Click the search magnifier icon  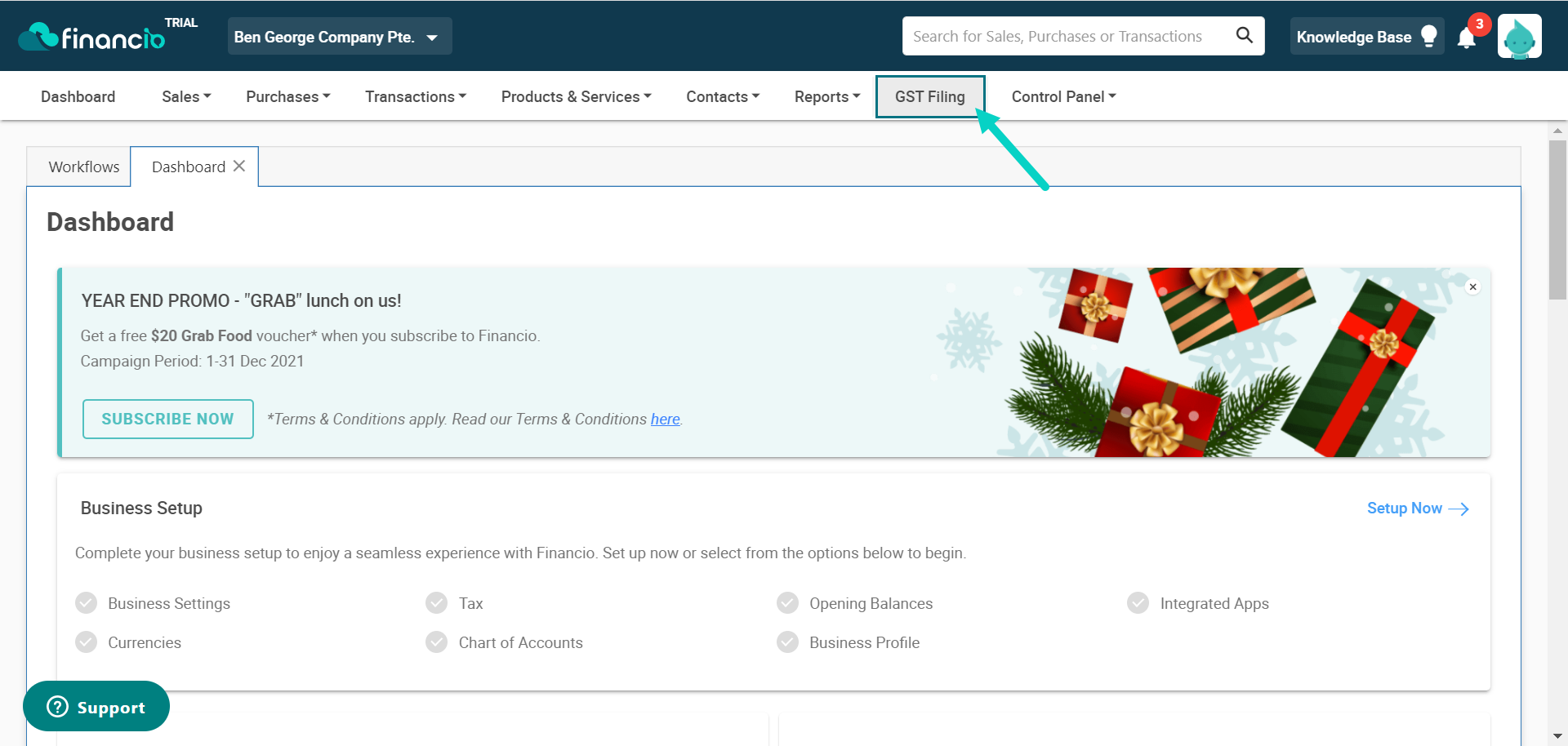tap(1244, 35)
